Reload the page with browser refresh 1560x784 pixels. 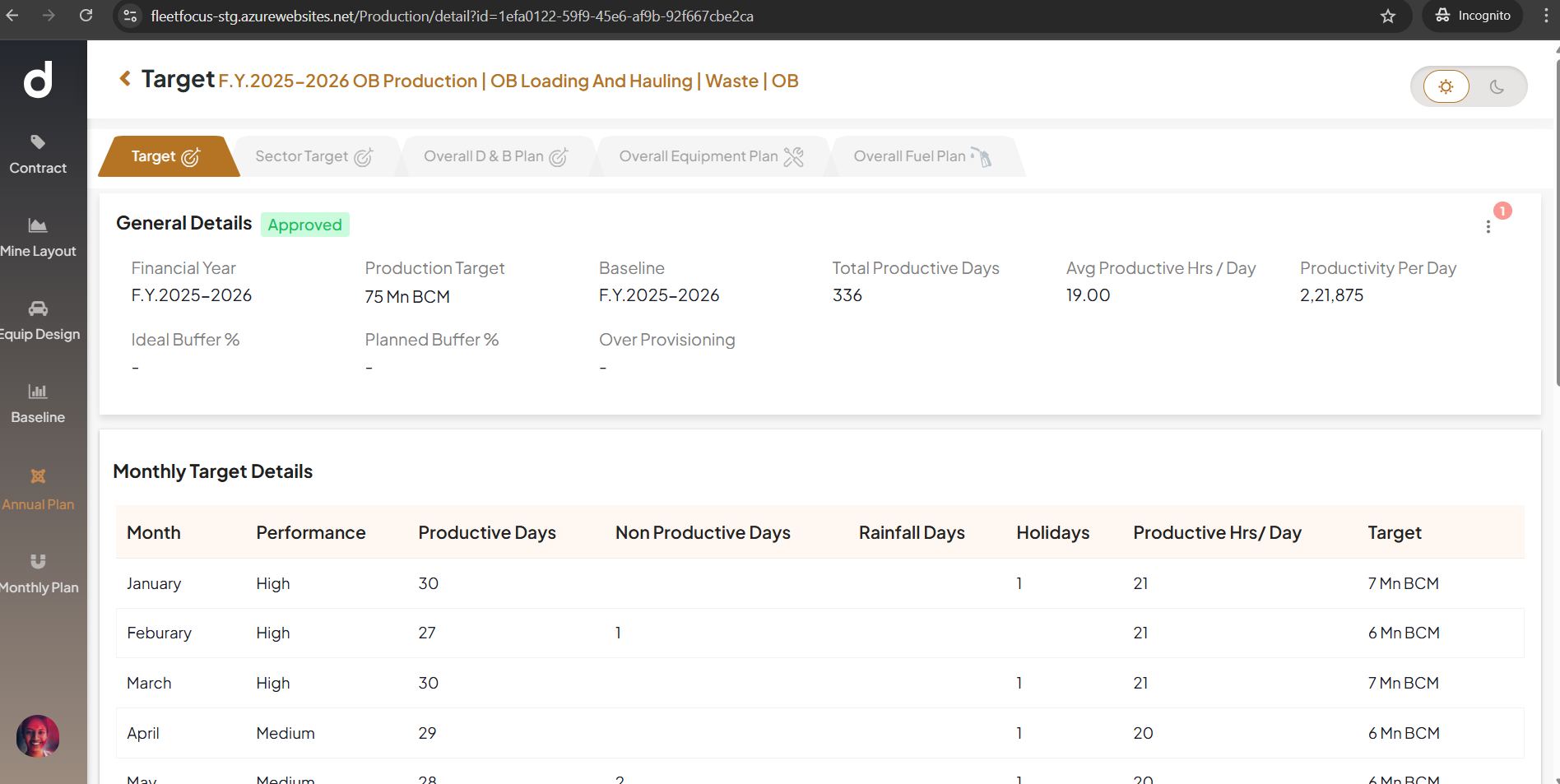[86, 16]
